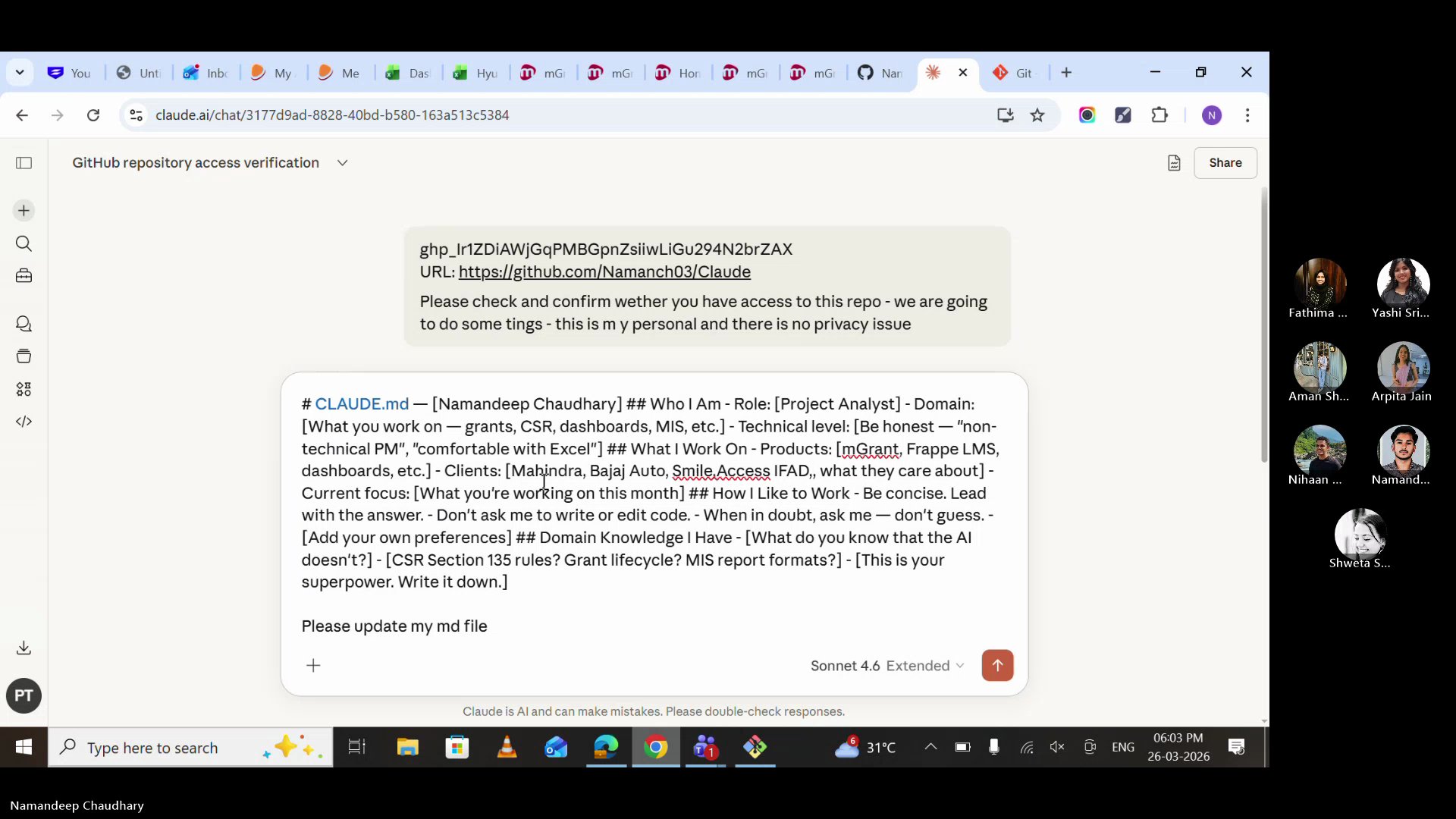Open the PT profile avatar at bottom left

pyautogui.click(x=24, y=695)
